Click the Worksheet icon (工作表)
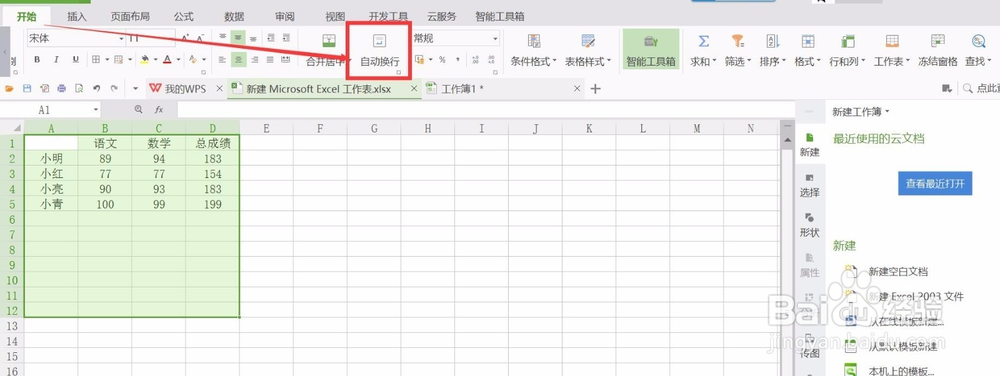Viewport: 1000px width, 376px height. [892, 41]
